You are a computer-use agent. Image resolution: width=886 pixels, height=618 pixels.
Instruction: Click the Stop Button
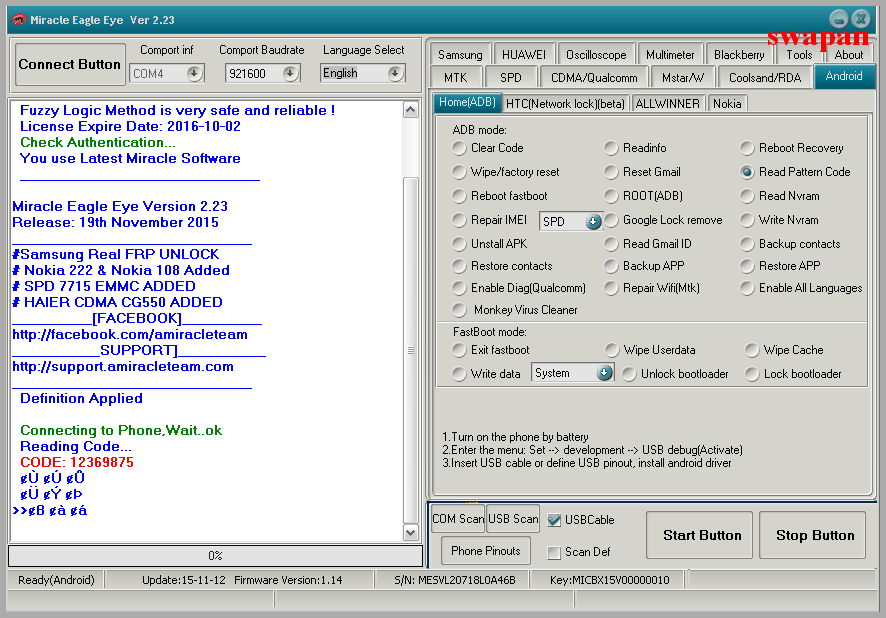click(x=812, y=535)
